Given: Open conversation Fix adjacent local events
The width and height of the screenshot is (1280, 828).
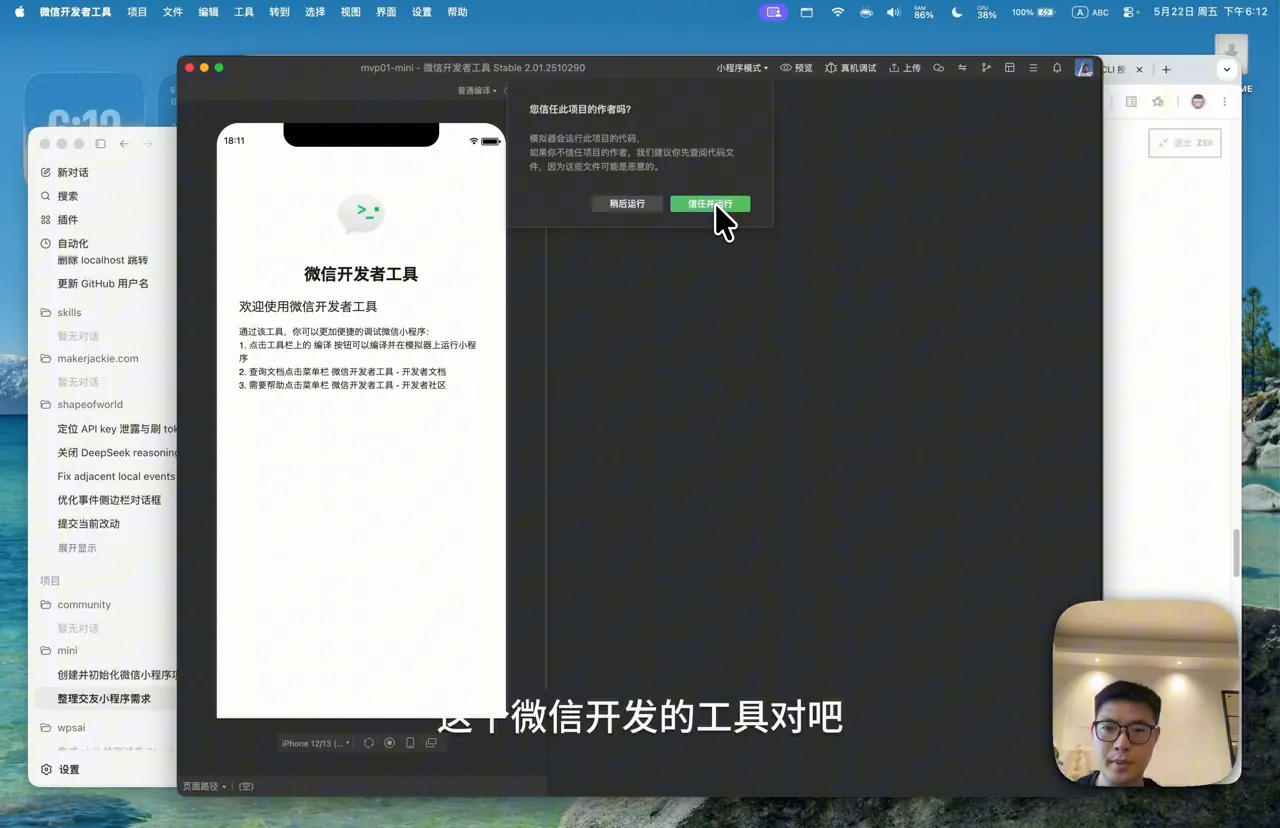Looking at the screenshot, I should pyautogui.click(x=116, y=477).
